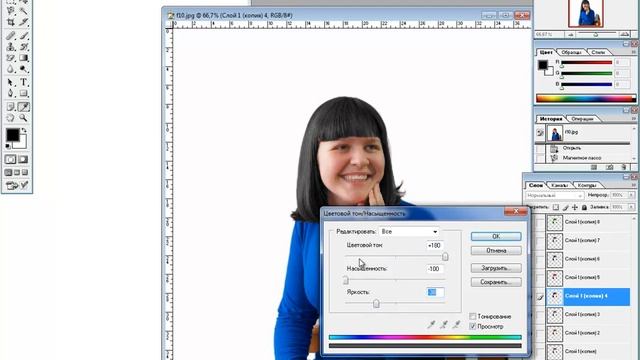Click add-to-sample eyedropper in dialog
The image size is (640, 360).
pos(444,325)
